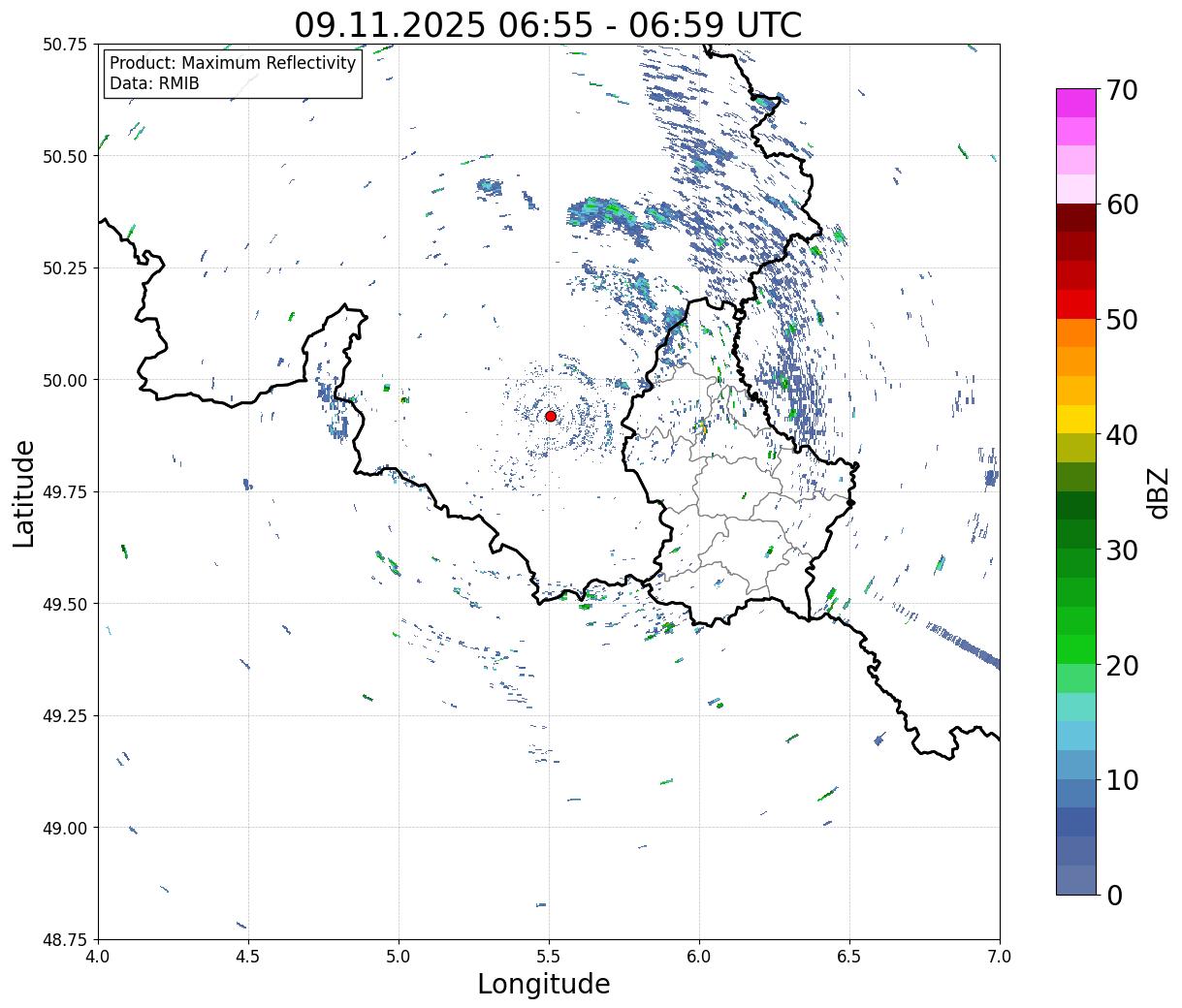Image resolution: width=1182 pixels, height=1008 pixels.
Task: Click the magenta 70 dBZ colorbar swatch
Action: (1076, 103)
